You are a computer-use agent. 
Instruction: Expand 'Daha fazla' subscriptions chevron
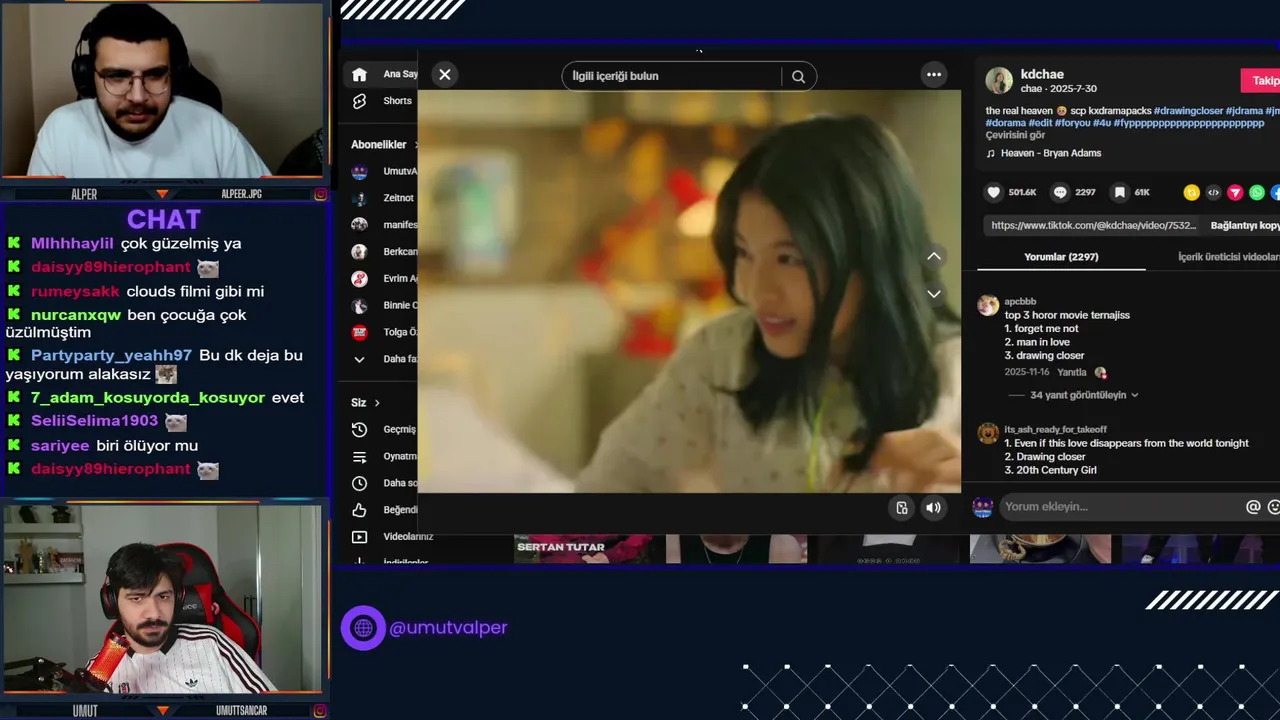[359, 359]
